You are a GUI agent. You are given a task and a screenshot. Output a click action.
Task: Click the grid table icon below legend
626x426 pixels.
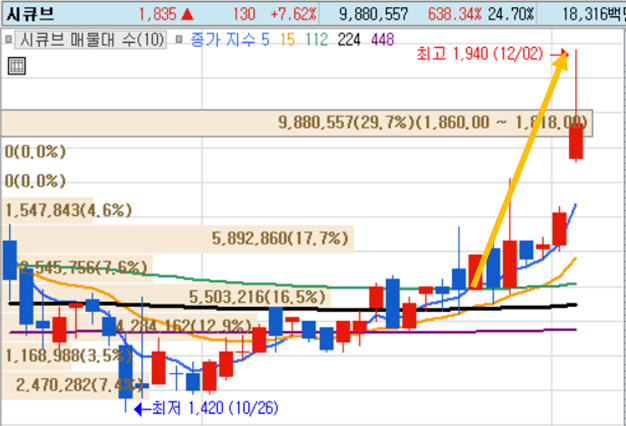[x=17, y=66]
